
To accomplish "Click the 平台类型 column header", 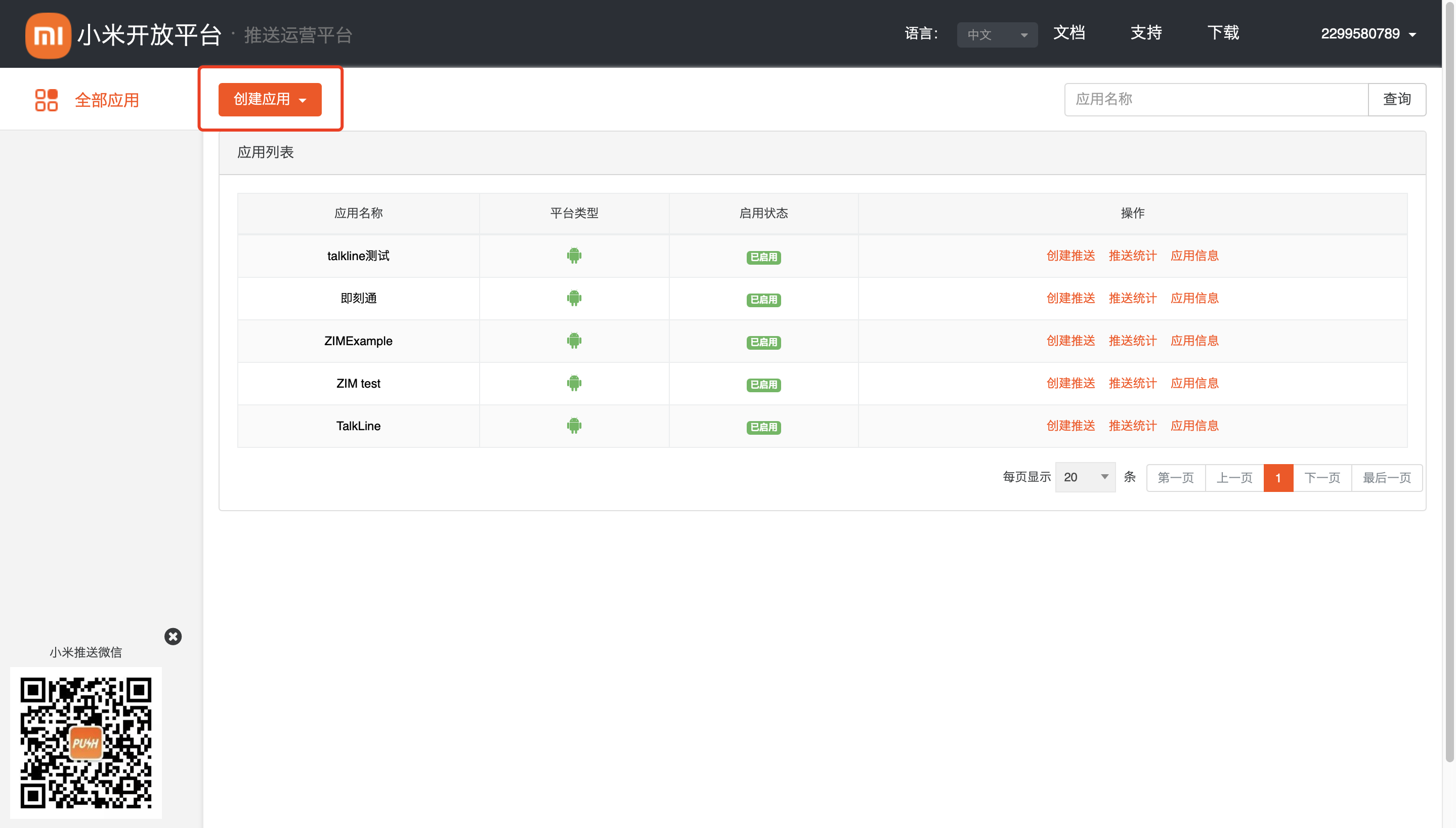I will click(x=574, y=213).
